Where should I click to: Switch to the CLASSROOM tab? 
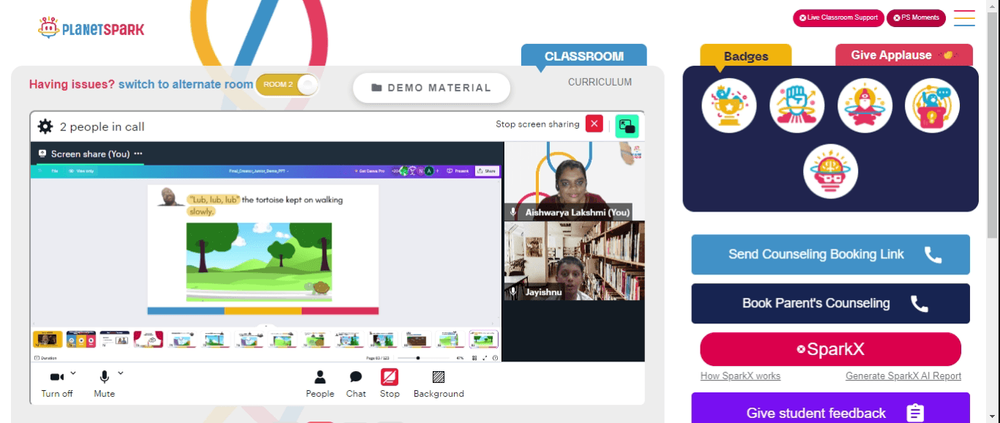tap(584, 56)
